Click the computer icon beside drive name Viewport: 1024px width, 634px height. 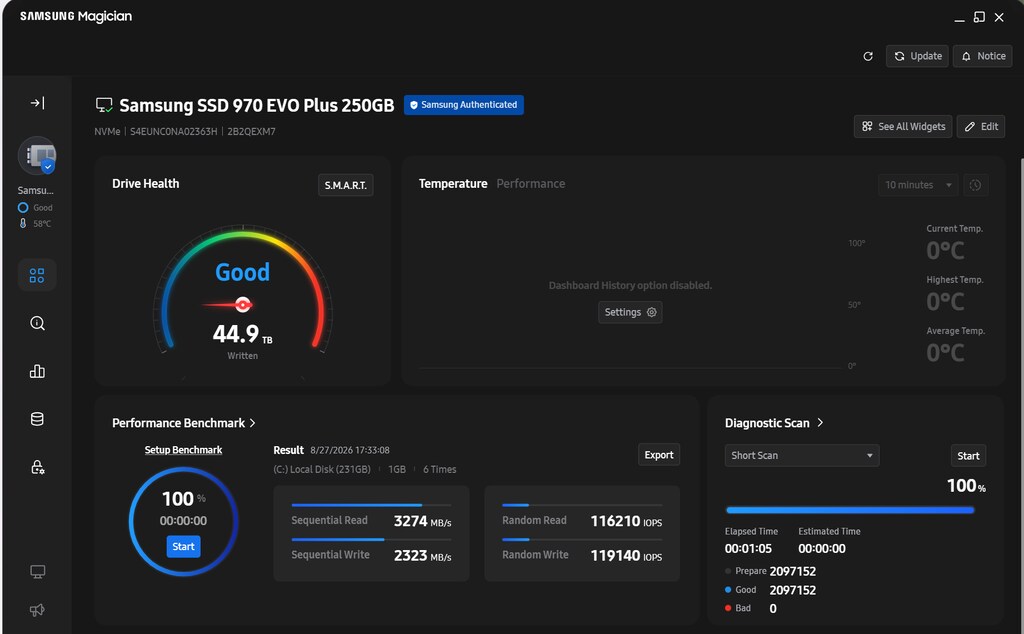coord(104,105)
